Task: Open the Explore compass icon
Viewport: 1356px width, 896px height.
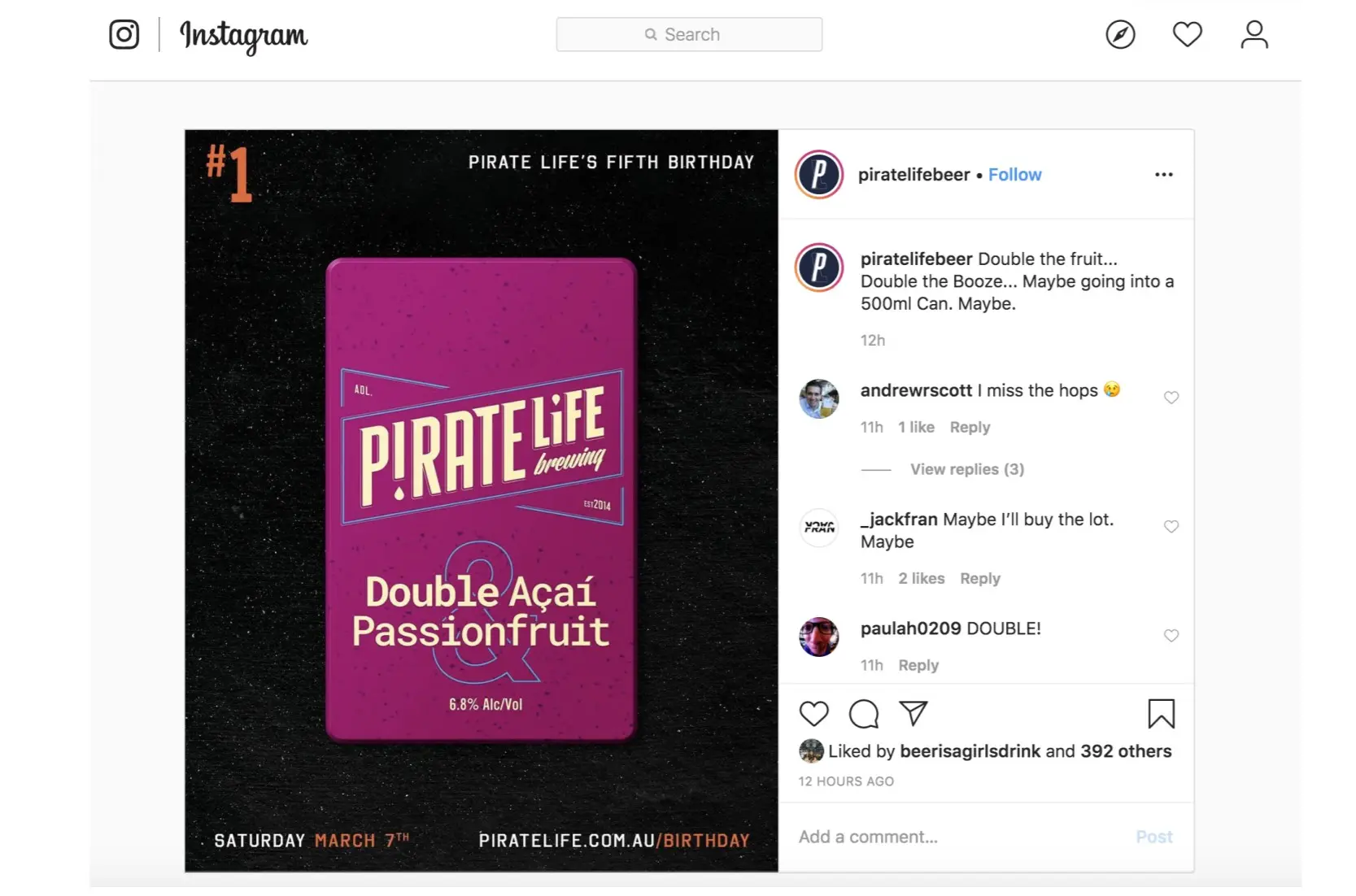Action: (x=1120, y=34)
